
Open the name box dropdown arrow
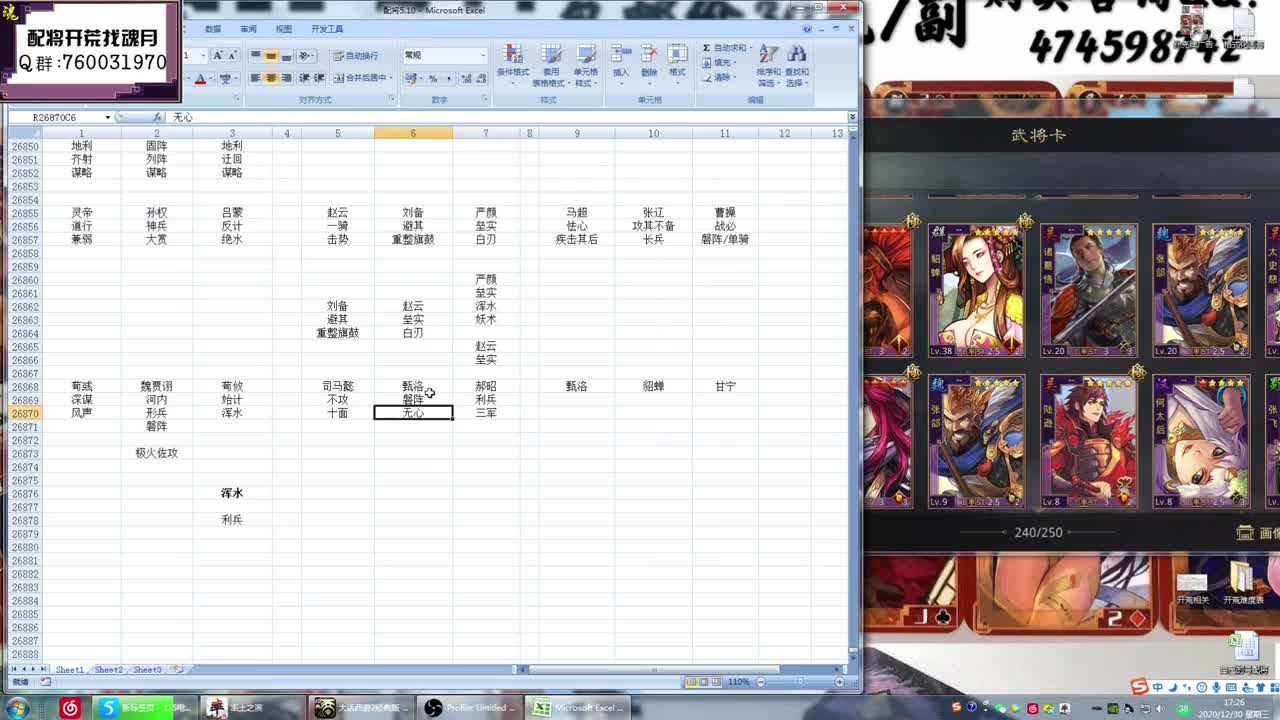107,117
